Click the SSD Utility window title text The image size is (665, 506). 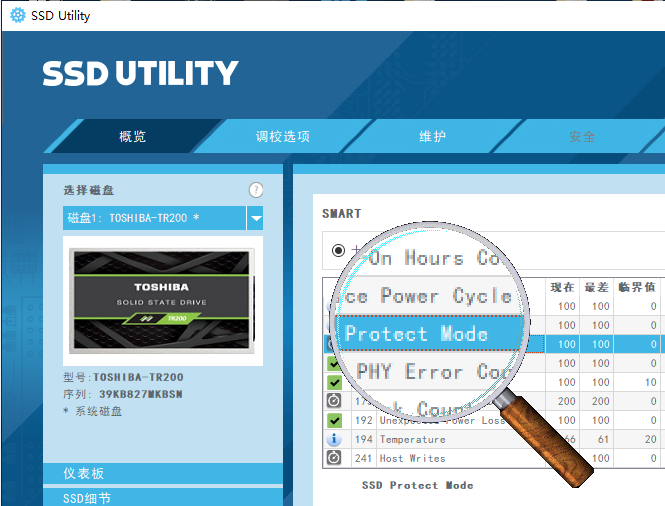point(61,16)
